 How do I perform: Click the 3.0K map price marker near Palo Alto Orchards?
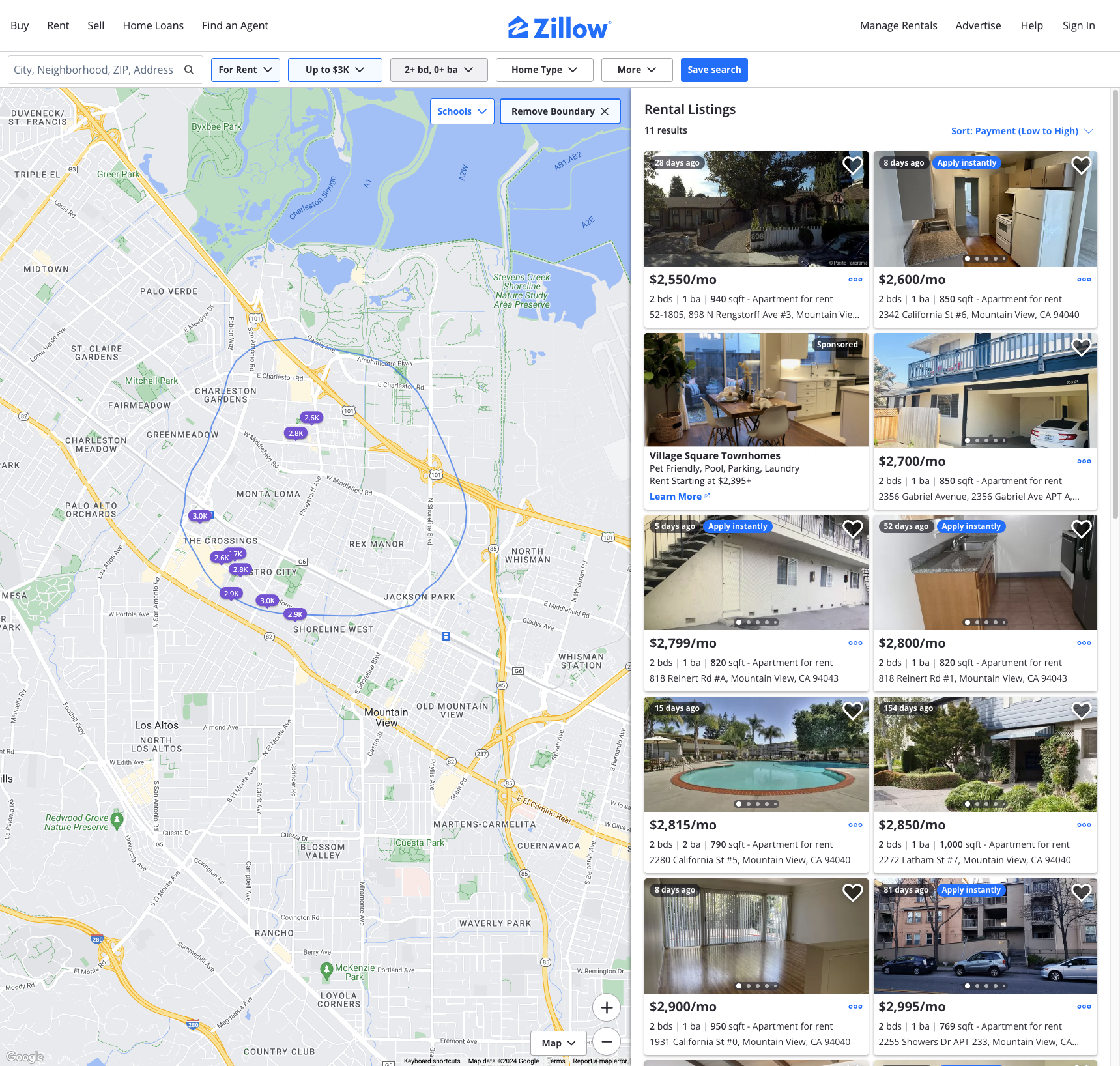click(200, 516)
